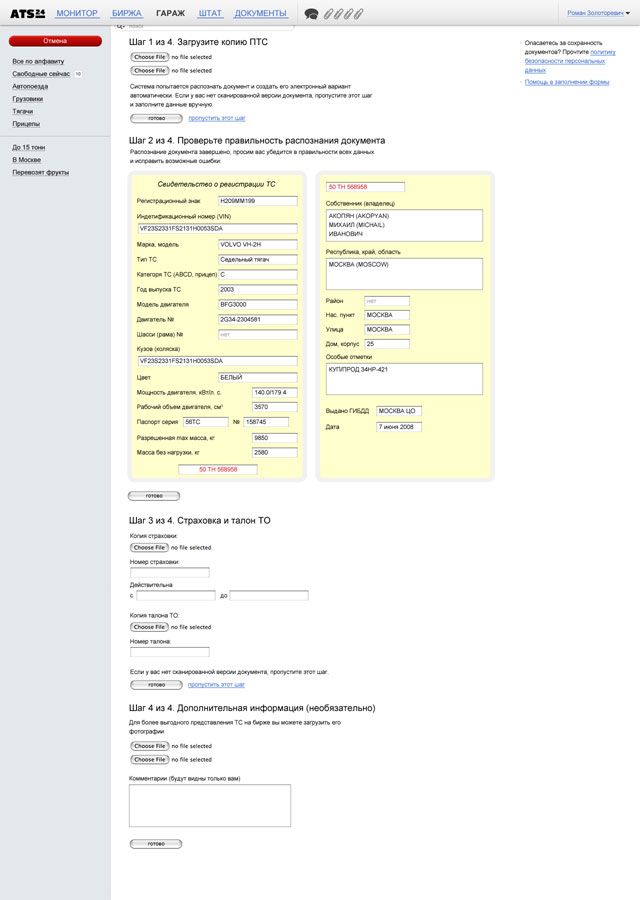The width and height of the screenshot is (640, 900).
Task: Edit Марка, модель field VOLVO VH-2H
Action: coord(258,245)
